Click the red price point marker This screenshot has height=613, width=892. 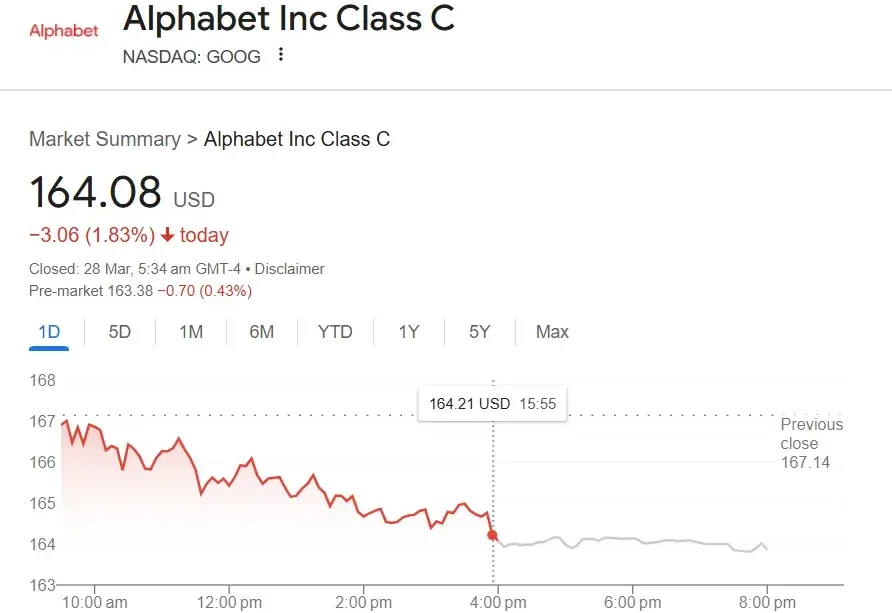[x=492, y=535]
